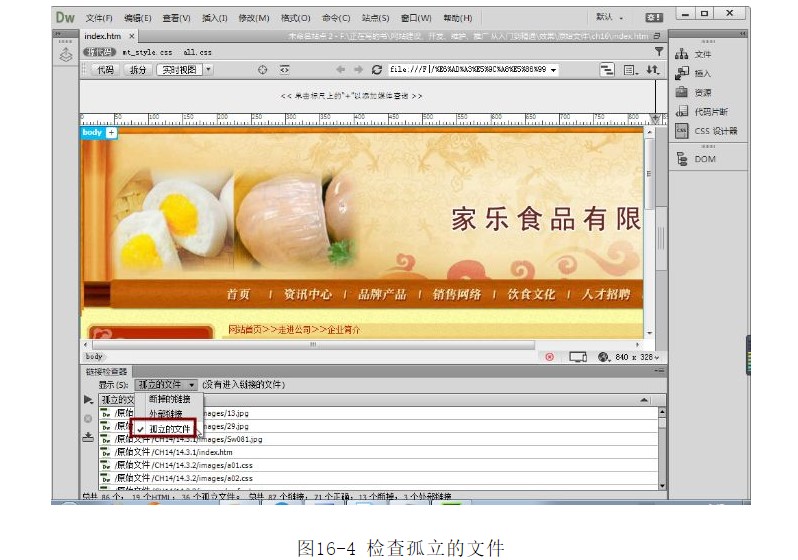
Task: Switch to the index.htm document tab
Action: (x=102, y=36)
